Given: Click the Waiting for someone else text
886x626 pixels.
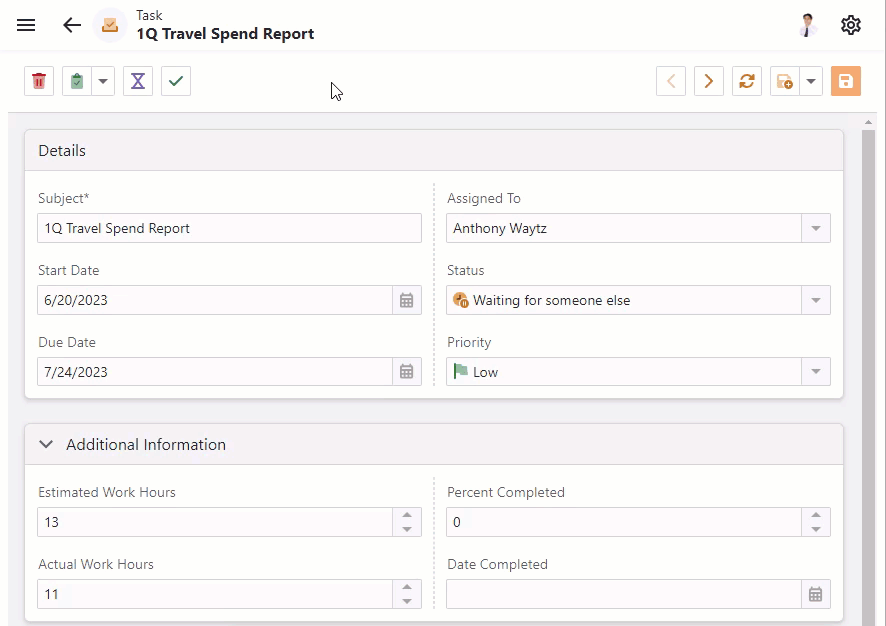Looking at the screenshot, I should point(551,300).
